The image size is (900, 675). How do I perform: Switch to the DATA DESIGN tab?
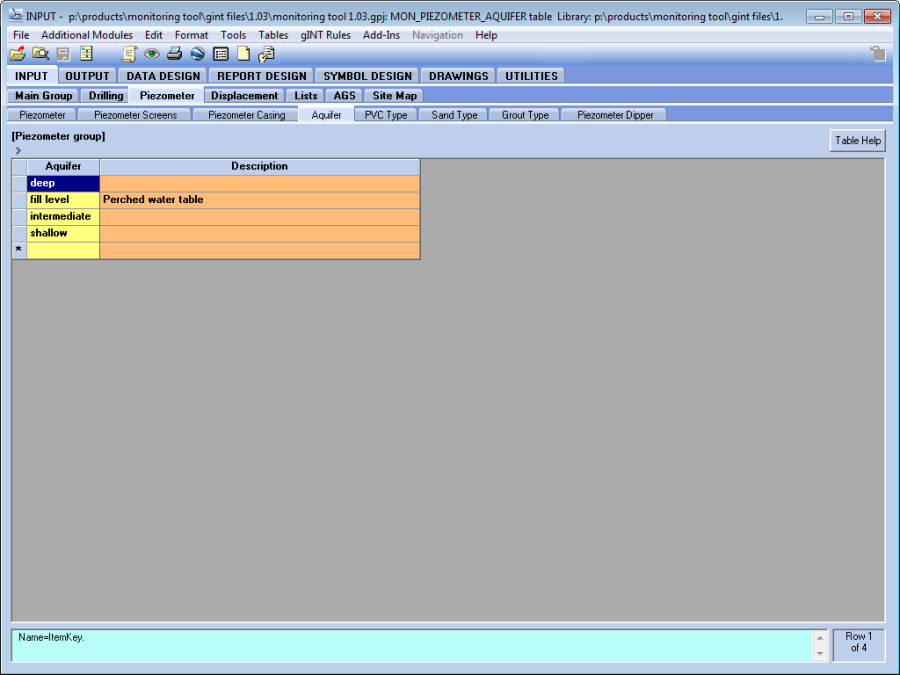(x=163, y=76)
